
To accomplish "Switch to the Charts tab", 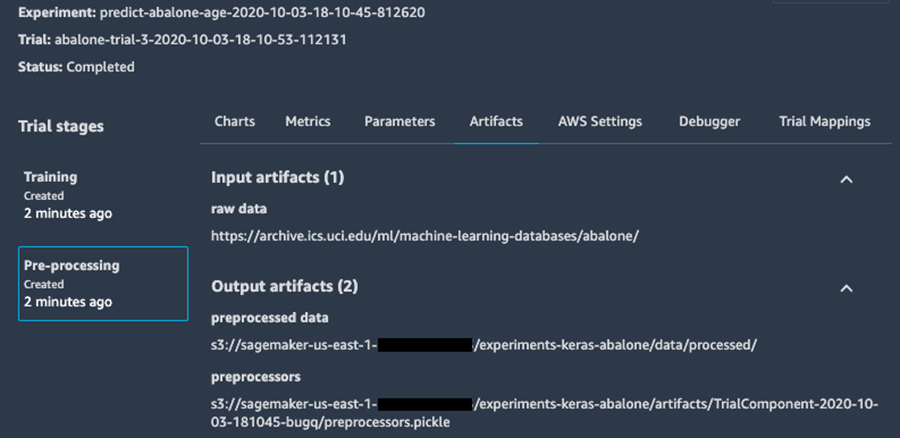I will 235,122.
